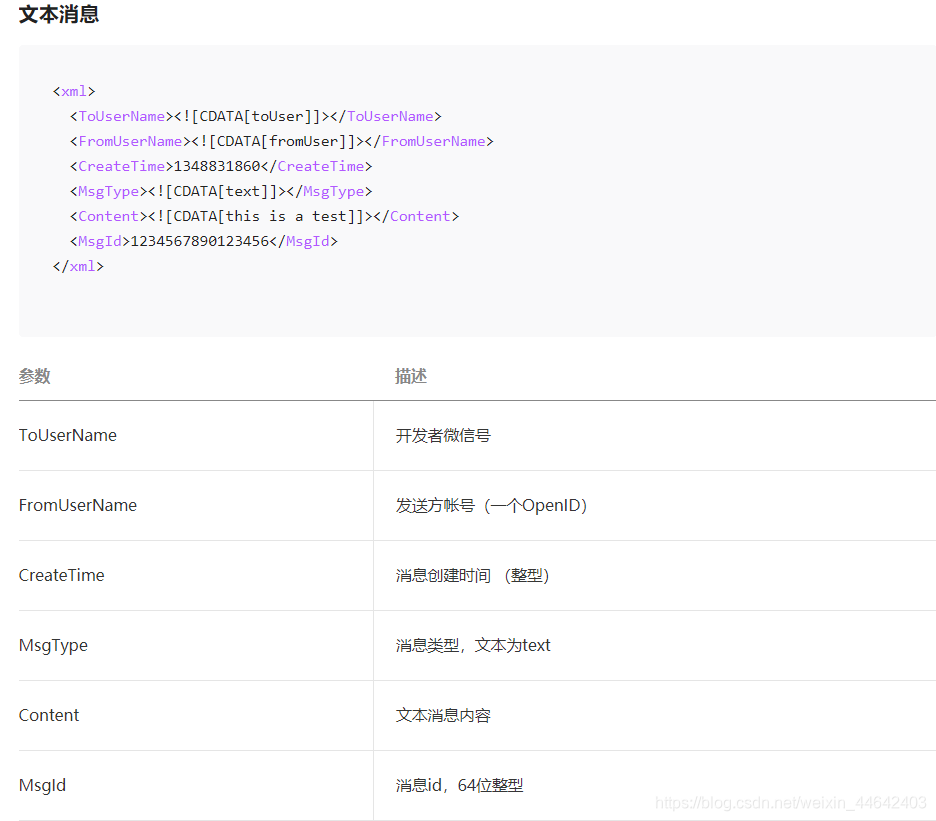
Task: Click the closing </xml> tag line
Action: (78, 266)
